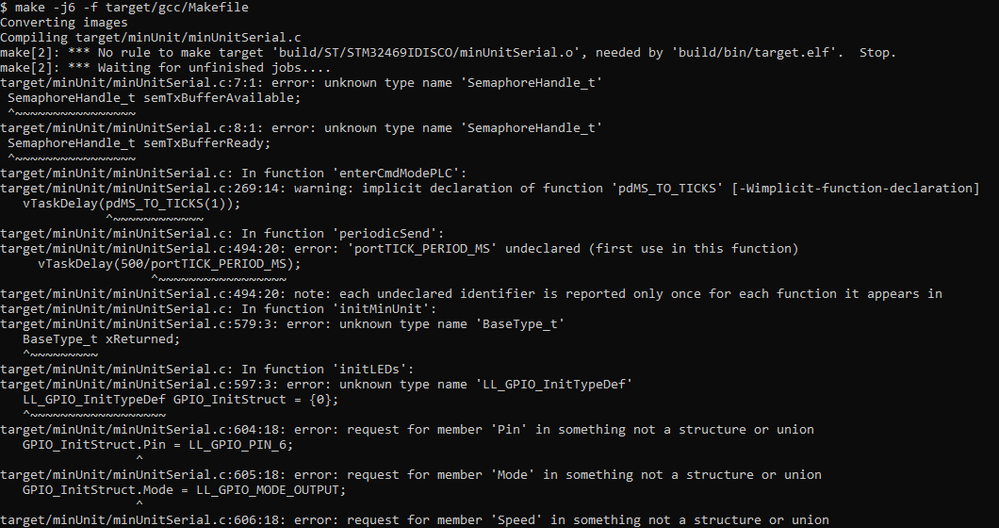Click the 'SemaphoreHandle_t semTxBufferReady;' code line
The image size is (999, 528).
[x=138, y=143]
